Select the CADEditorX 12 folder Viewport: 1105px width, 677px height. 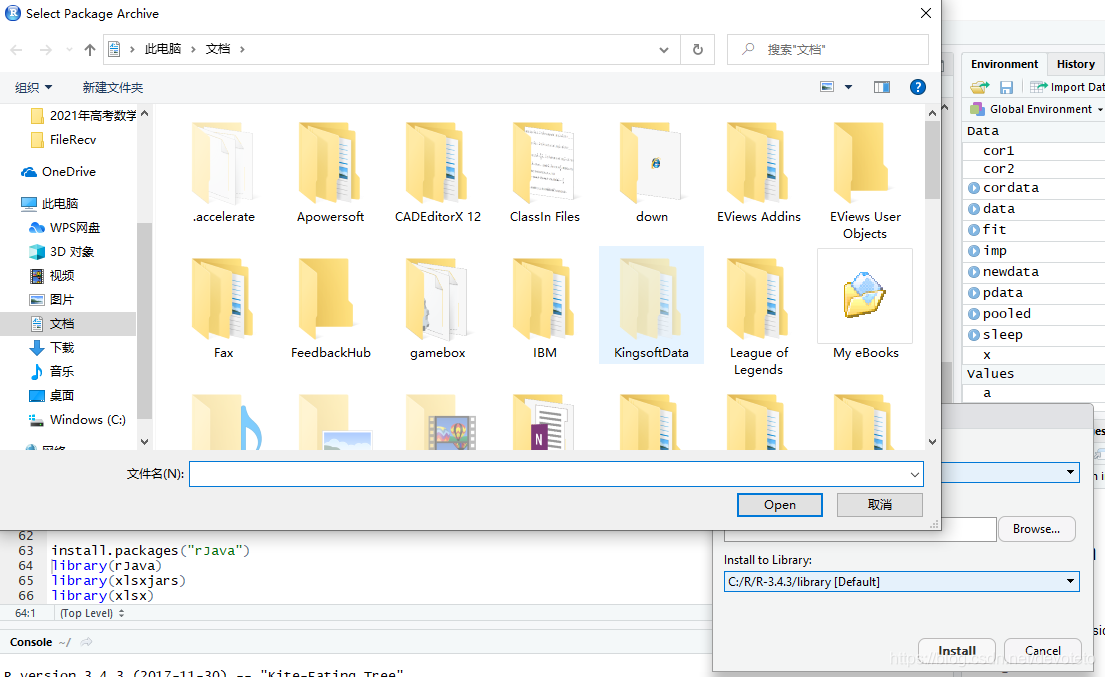438,173
